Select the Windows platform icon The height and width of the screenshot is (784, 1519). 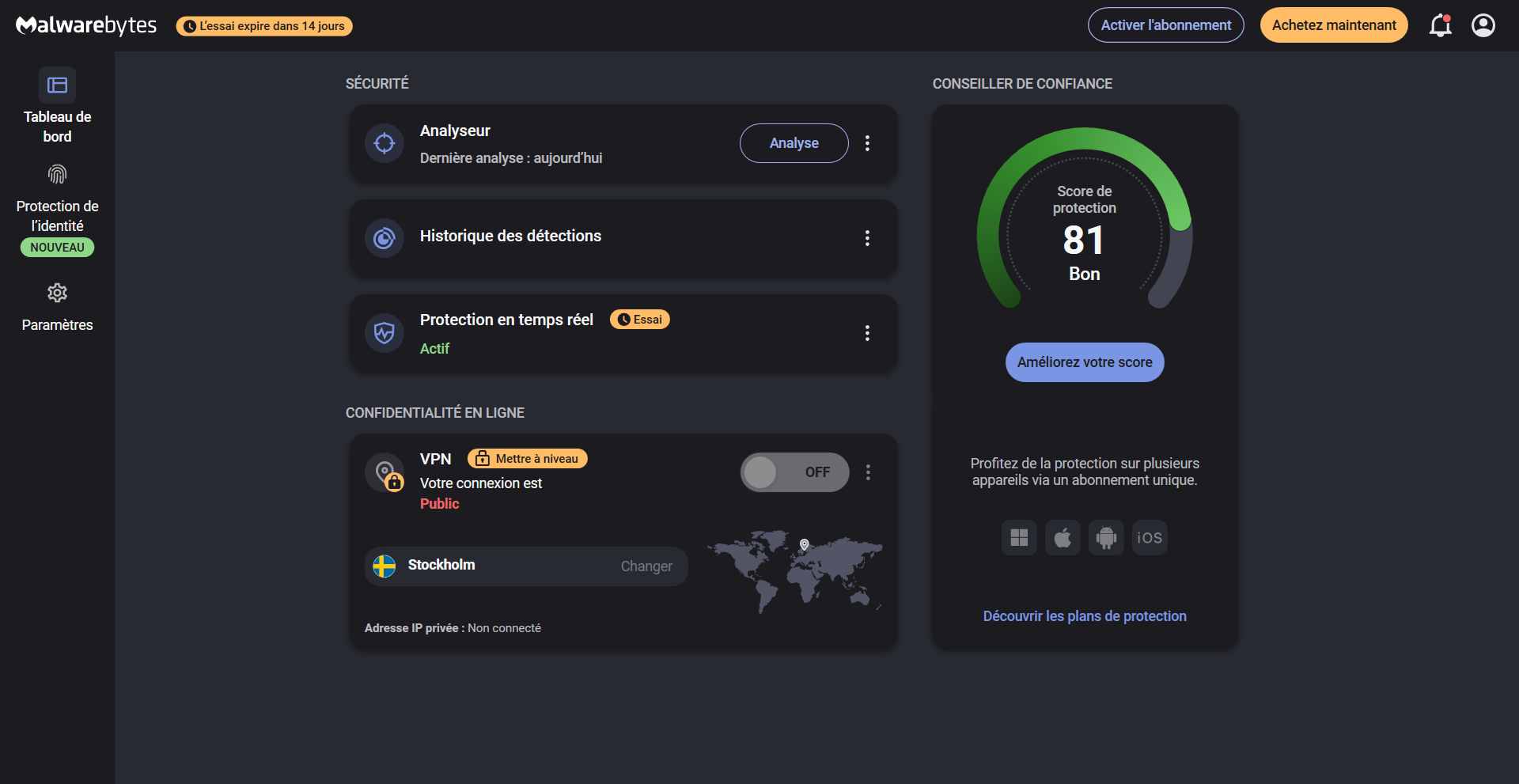(1019, 538)
